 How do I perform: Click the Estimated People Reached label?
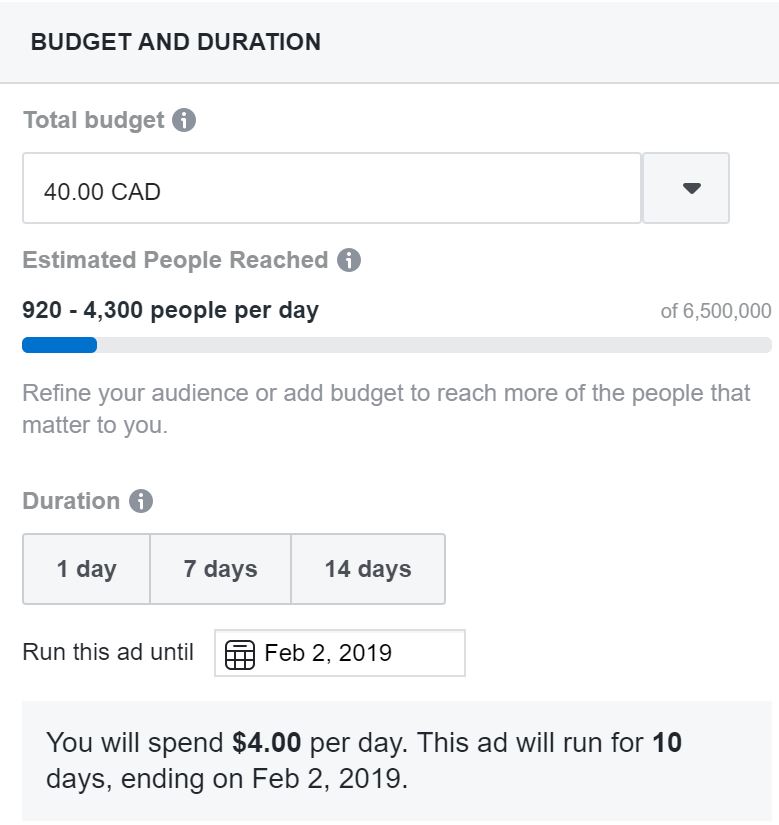pyautogui.click(x=175, y=261)
